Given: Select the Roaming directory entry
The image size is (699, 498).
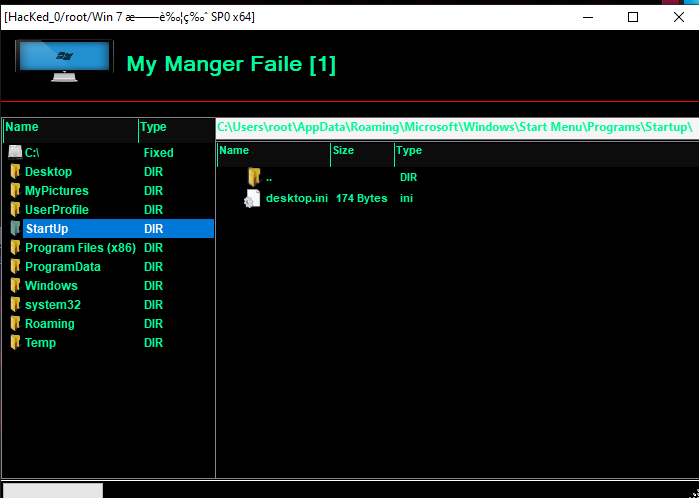Looking at the screenshot, I should pos(49,324).
